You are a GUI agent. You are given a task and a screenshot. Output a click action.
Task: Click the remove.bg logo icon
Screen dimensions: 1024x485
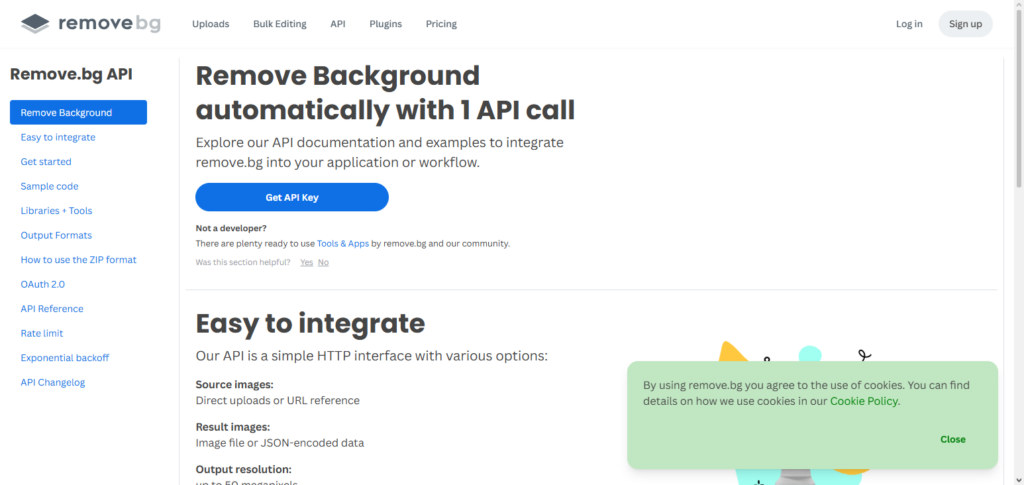coord(35,24)
